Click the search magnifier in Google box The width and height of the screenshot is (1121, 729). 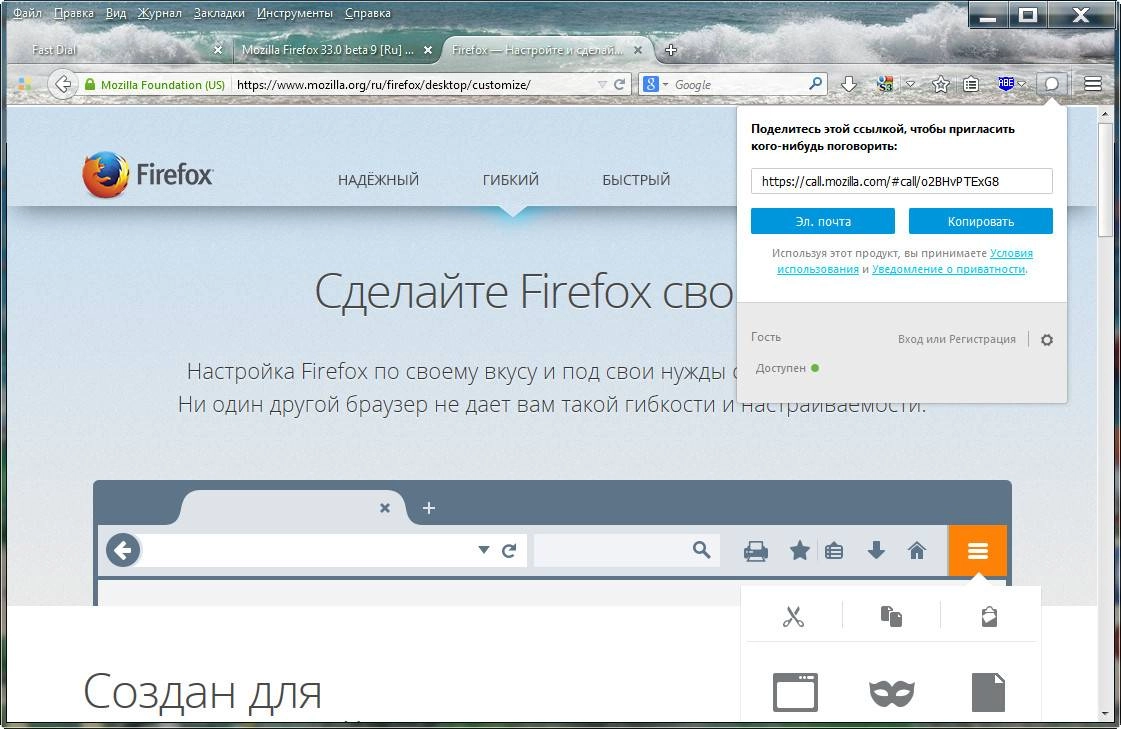(815, 84)
